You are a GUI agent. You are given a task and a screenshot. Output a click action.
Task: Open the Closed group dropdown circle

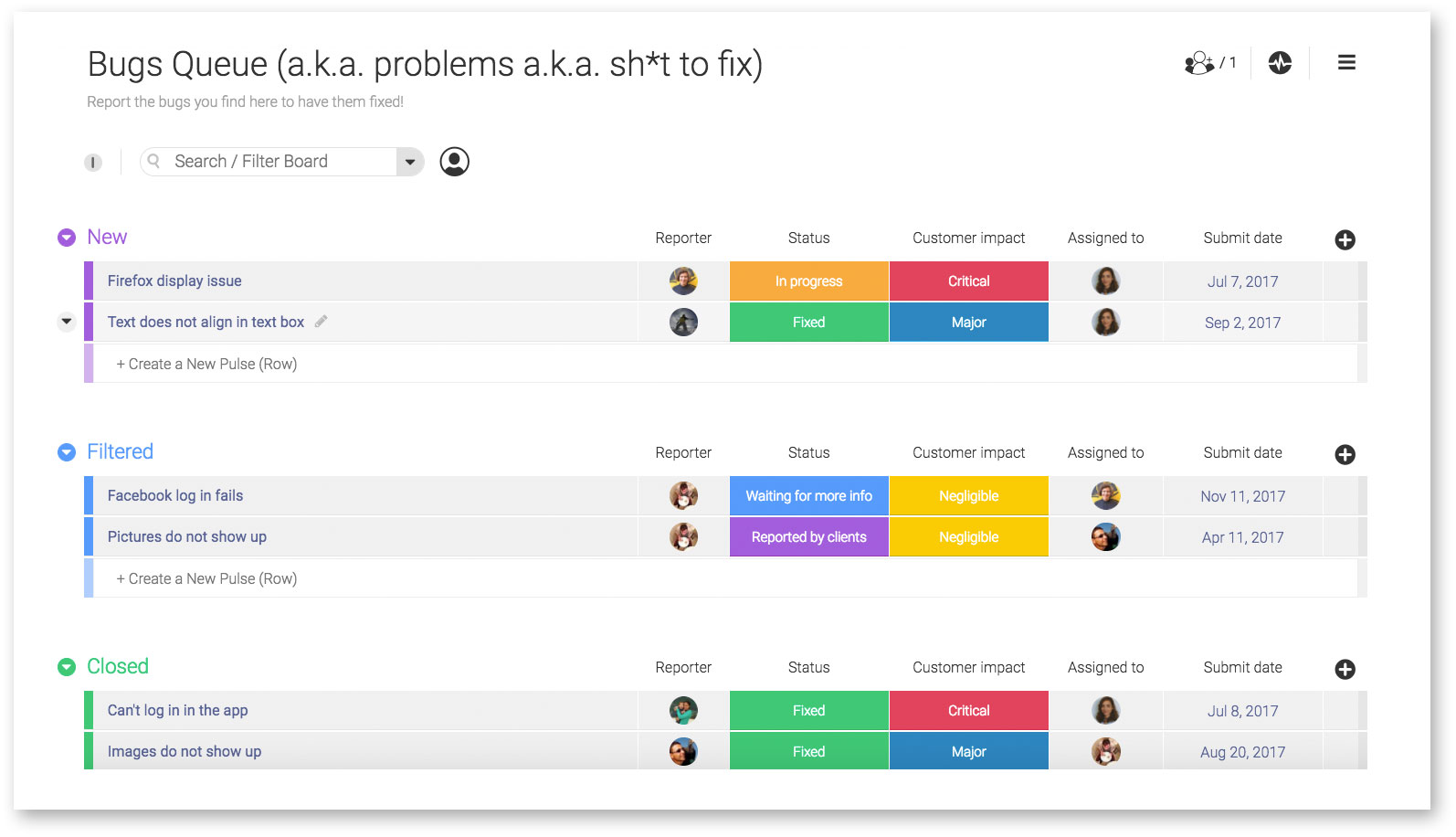point(67,667)
